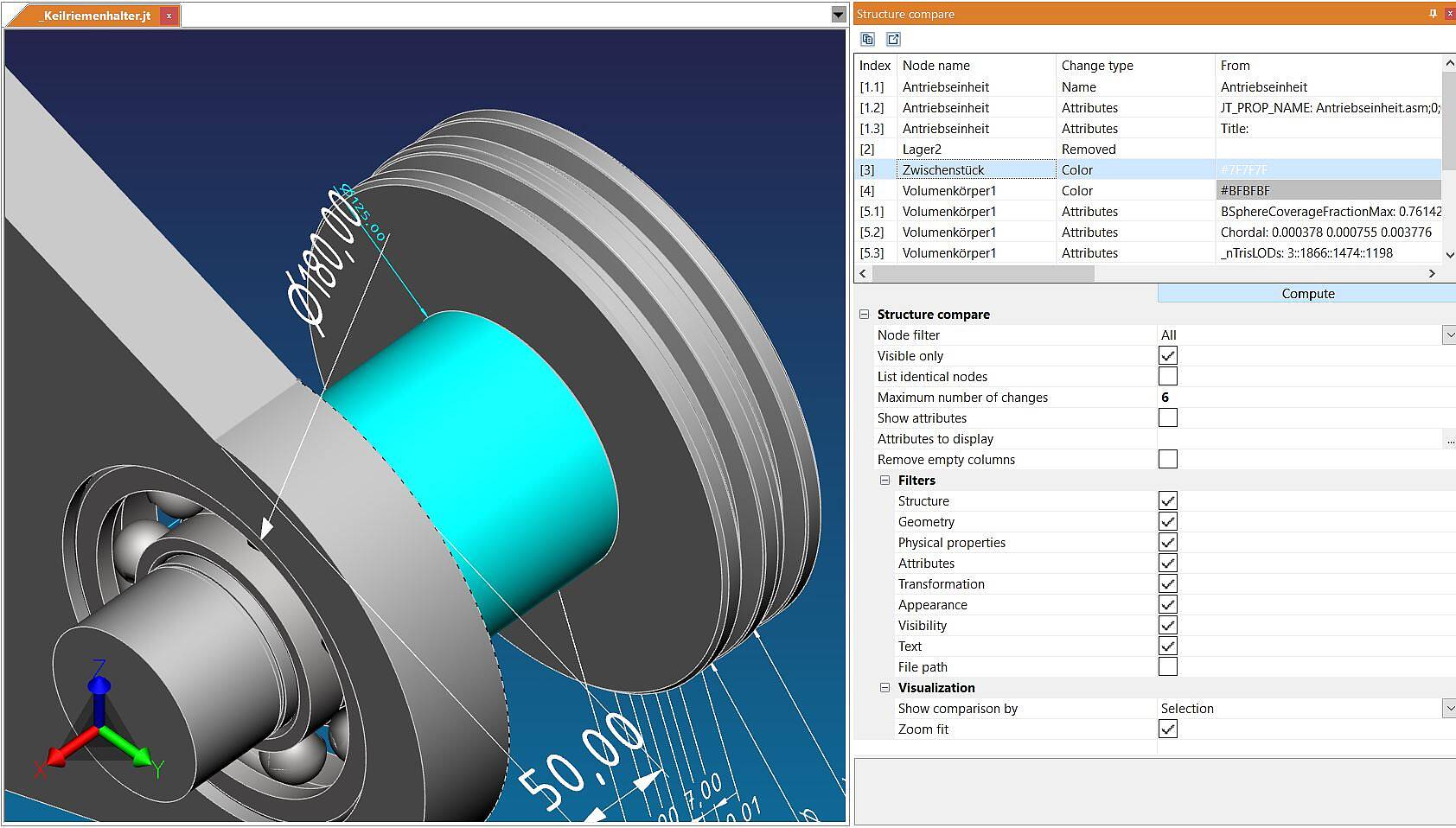Toggle the Transformation filter checkbox
Screen dimensions: 1456x828
pyautogui.click(x=1168, y=584)
